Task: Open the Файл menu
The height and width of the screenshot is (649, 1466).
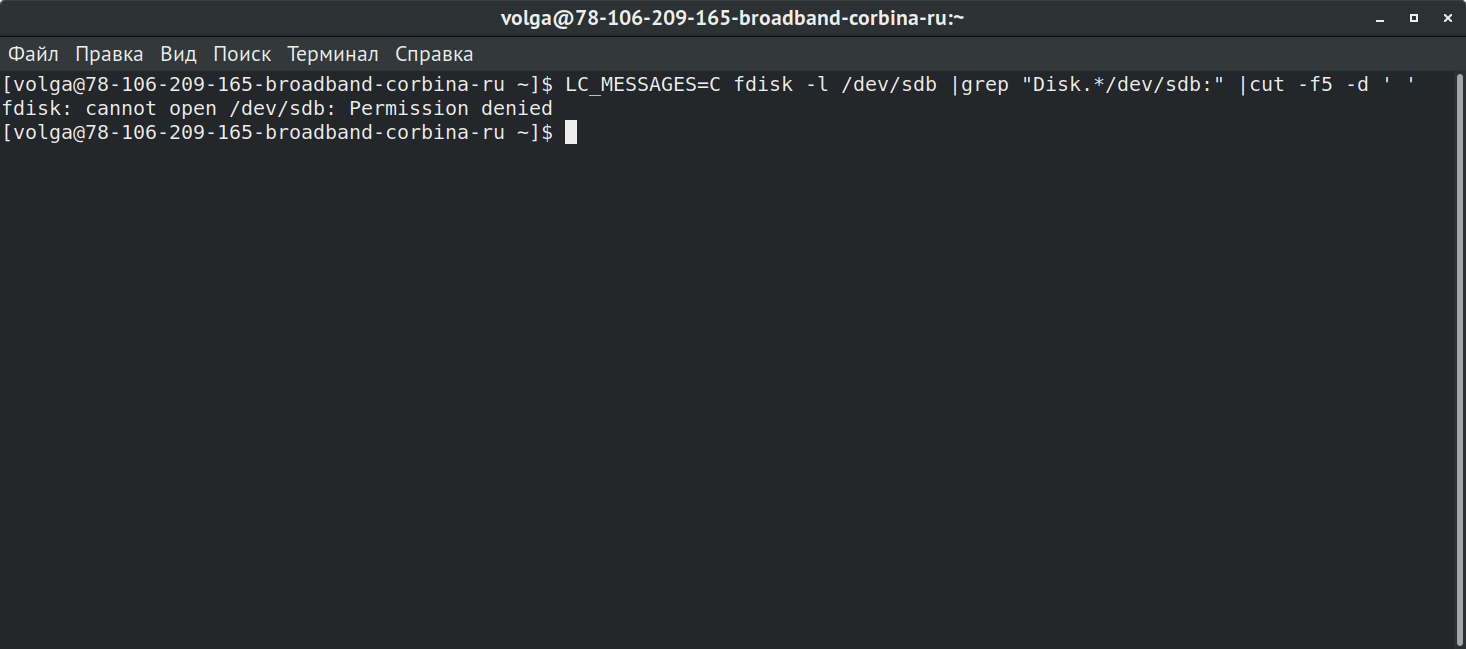Action: pos(34,54)
